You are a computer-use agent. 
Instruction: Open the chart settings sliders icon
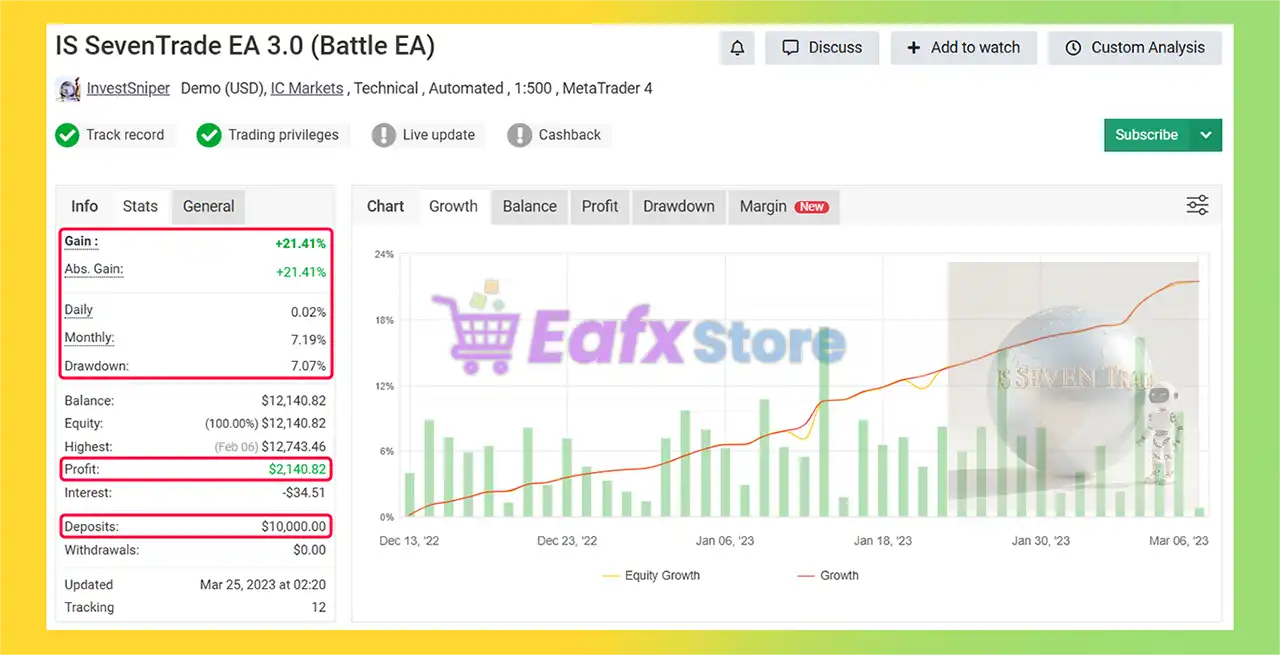point(1197,206)
